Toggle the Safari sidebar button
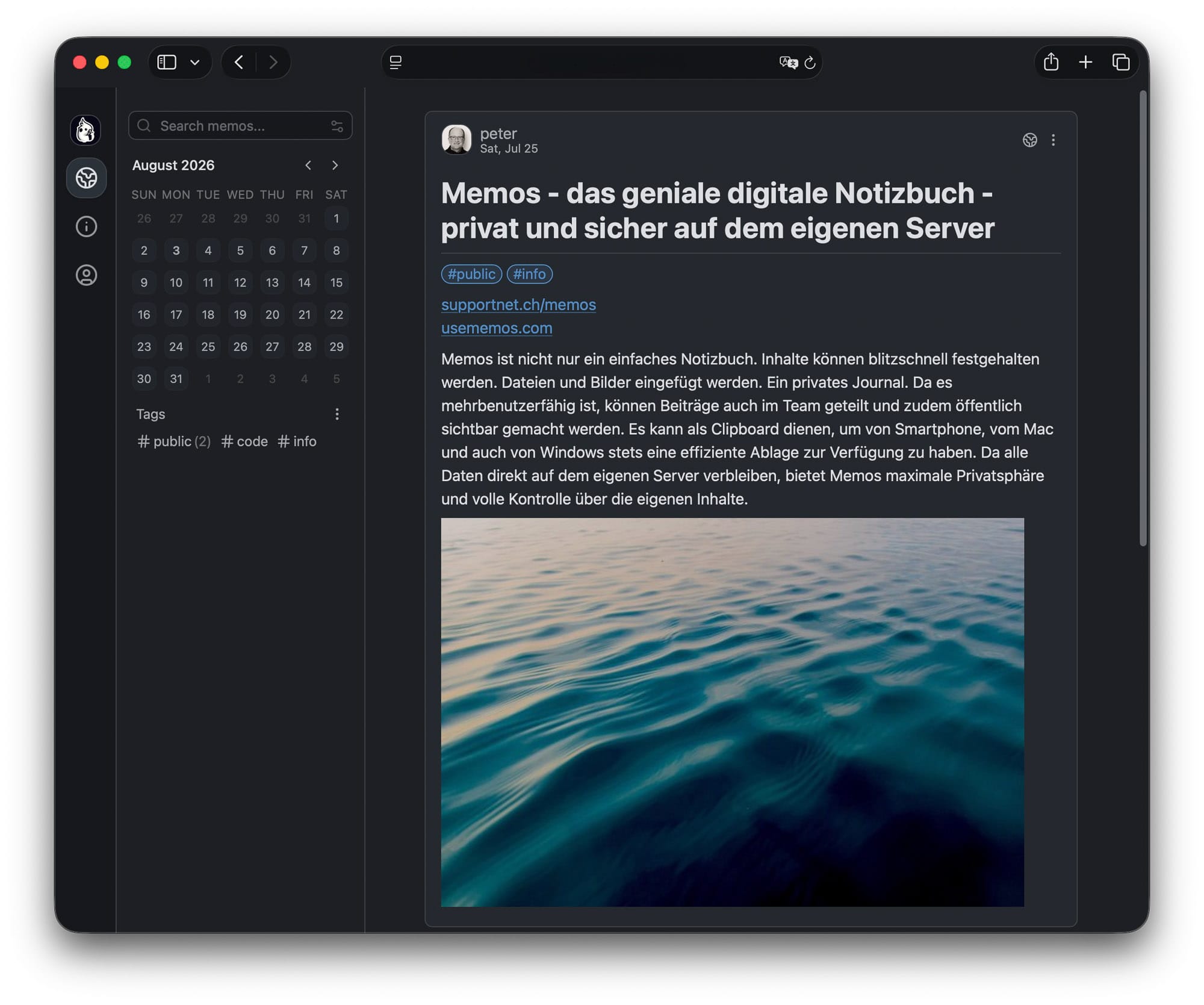The image size is (1204, 1005). coord(167,62)
